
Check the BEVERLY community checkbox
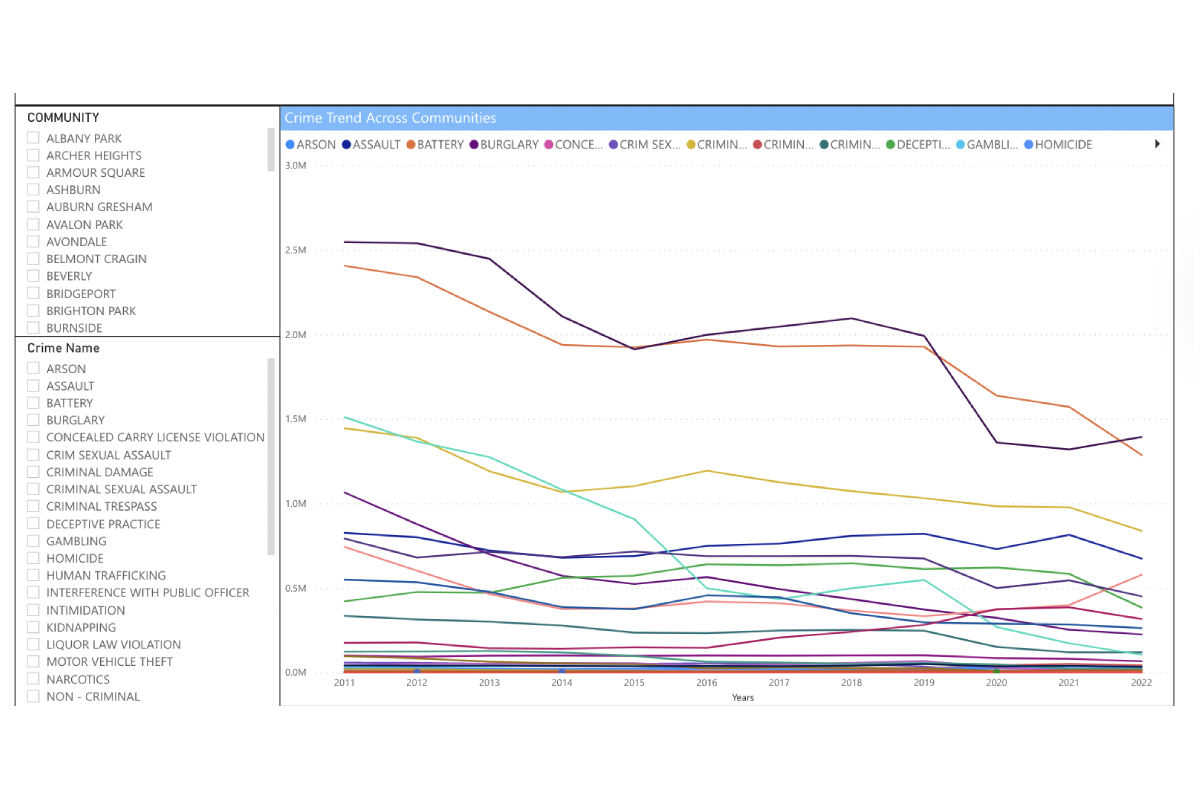(32, 275)
